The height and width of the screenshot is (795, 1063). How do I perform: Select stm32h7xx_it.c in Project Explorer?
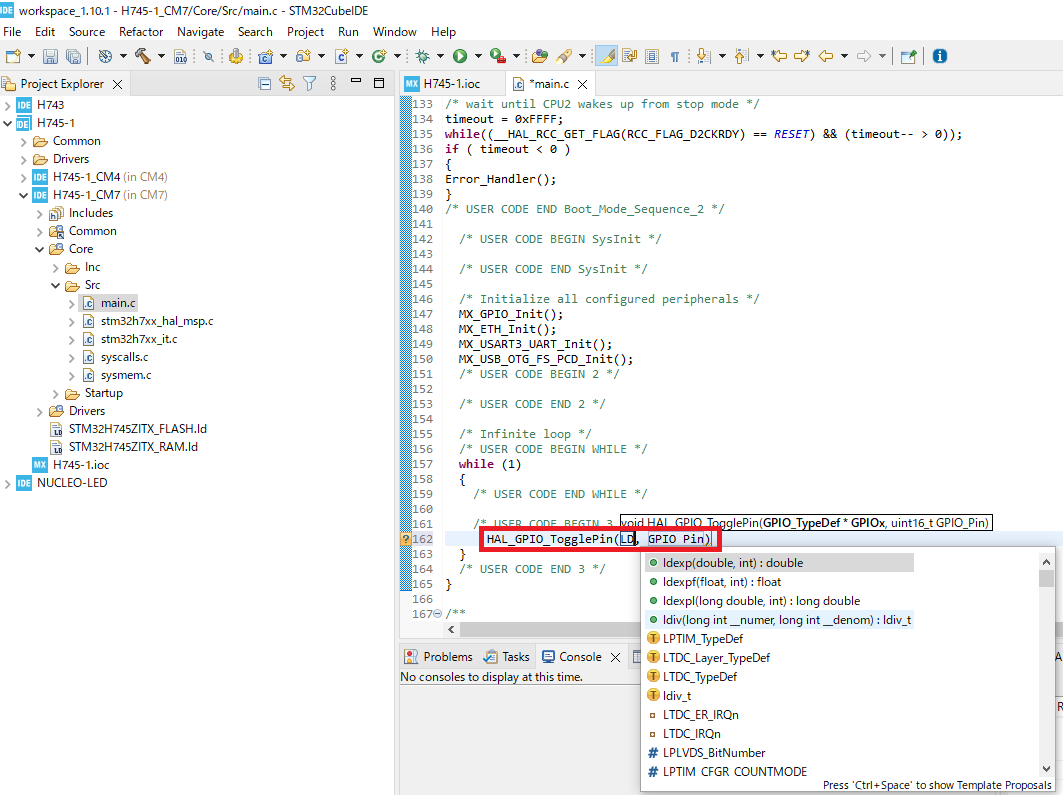click(139, 339)
